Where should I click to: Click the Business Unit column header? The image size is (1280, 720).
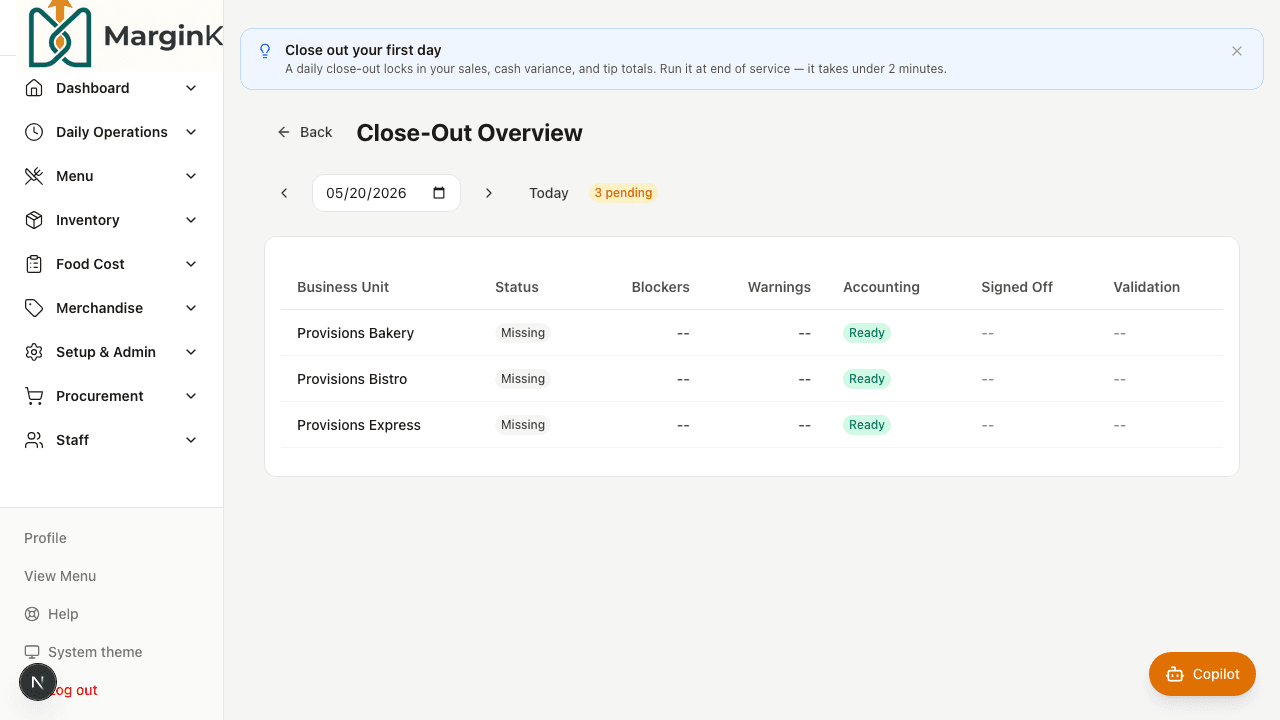point(343,287)
